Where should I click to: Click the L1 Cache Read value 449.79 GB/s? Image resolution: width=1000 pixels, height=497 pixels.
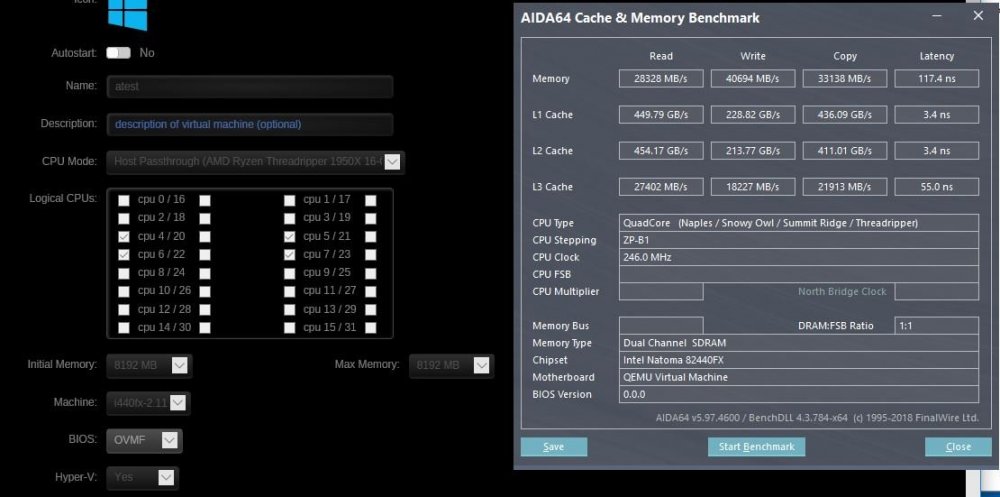(661, 115)
